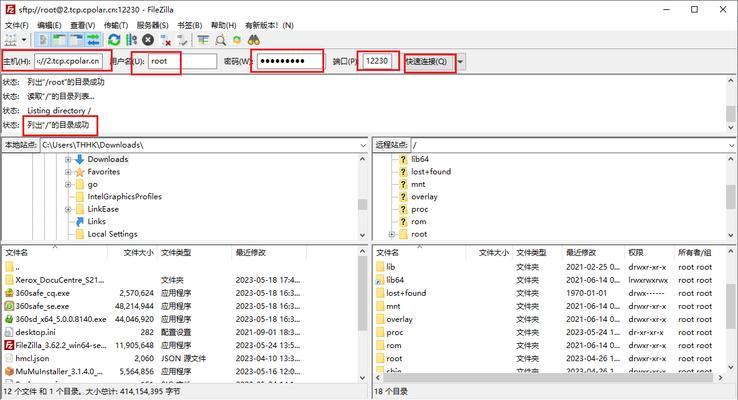Search files recursively with binoculars icon
The height and width of the screenshot is (400, 738).
pos(254,40)
